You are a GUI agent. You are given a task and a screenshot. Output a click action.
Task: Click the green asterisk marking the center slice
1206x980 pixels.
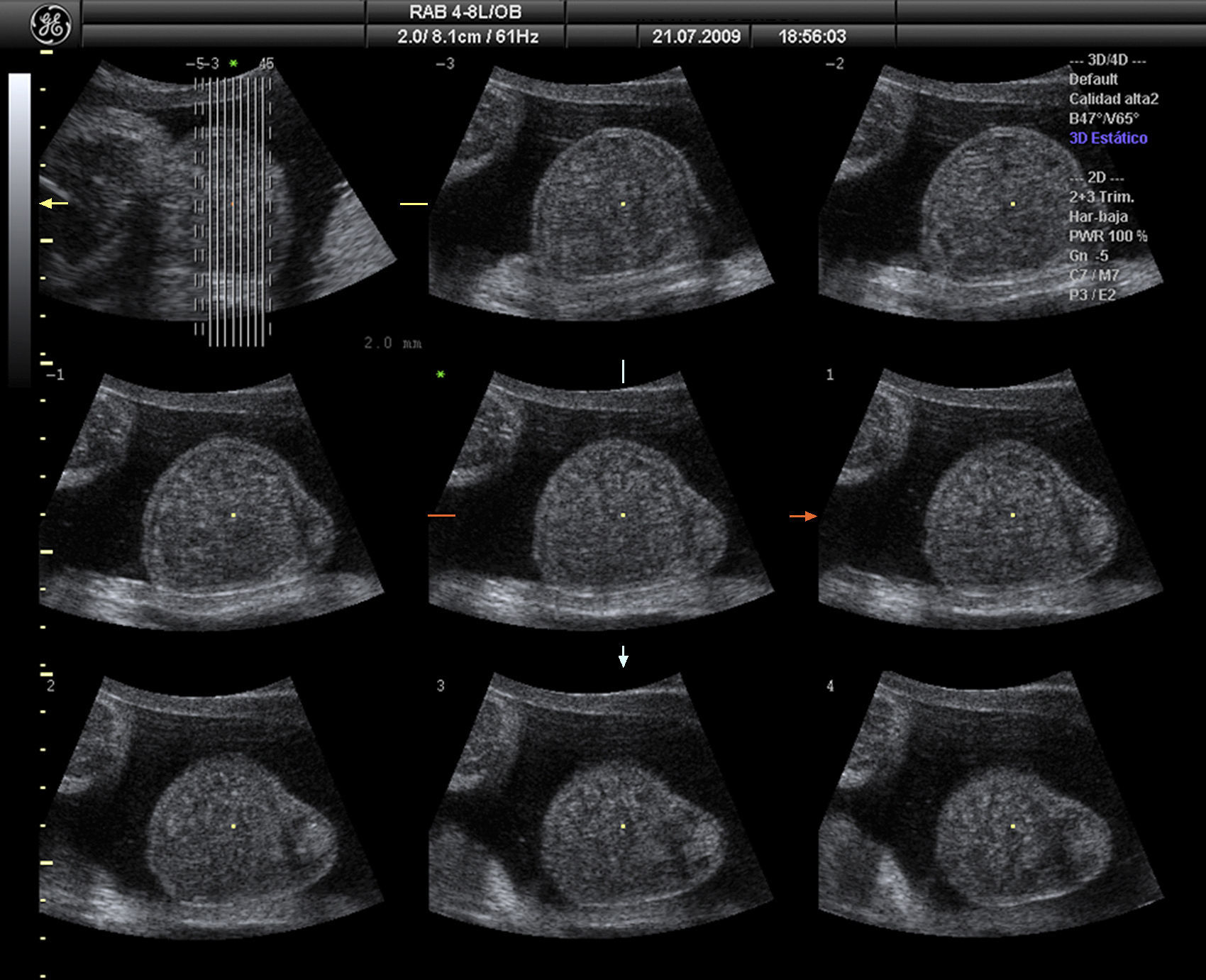pyautogui.click(x=441, y=375)
